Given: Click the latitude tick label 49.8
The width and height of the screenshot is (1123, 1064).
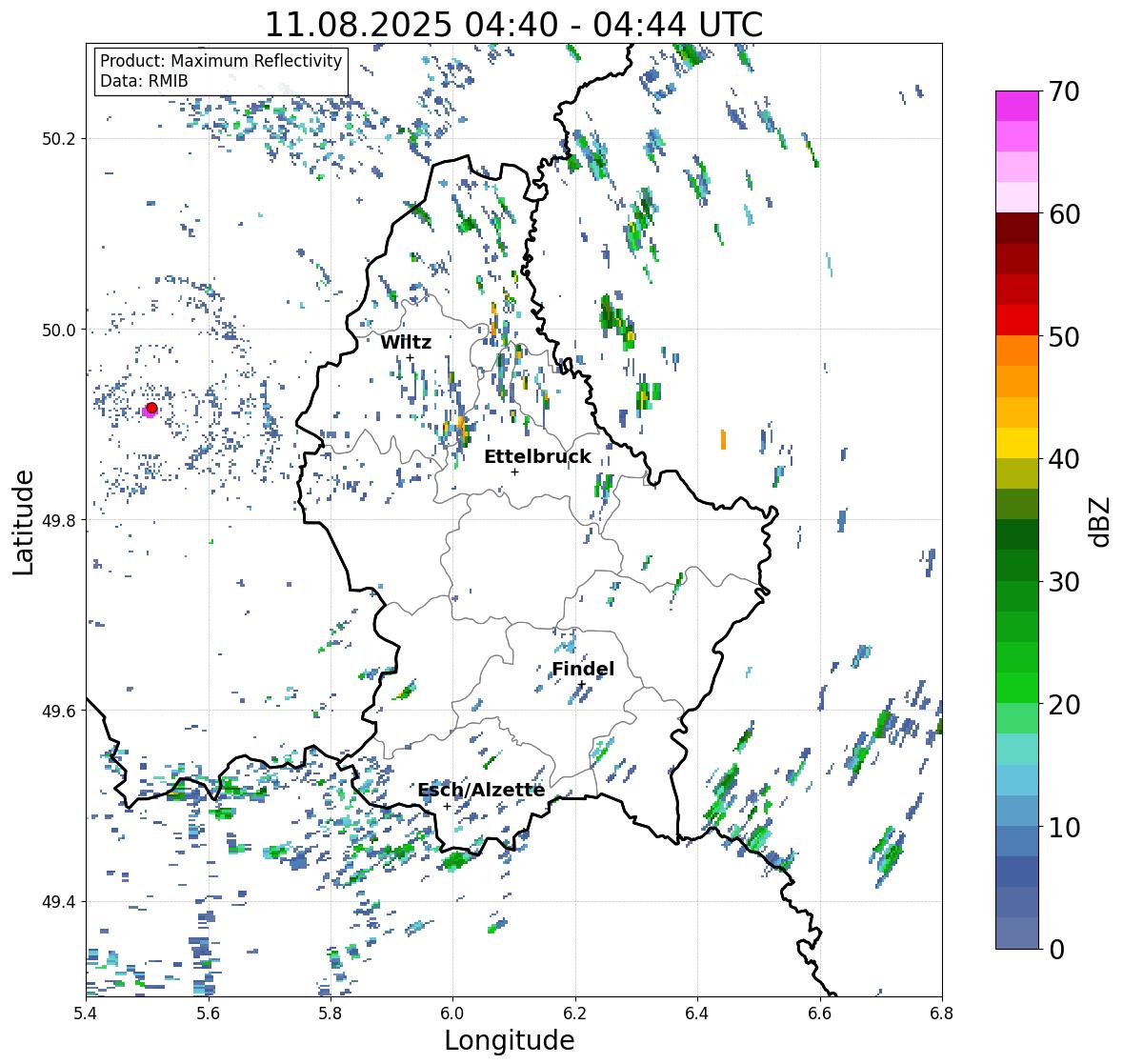Looking at the screenshot, I should [x=59, y=520].
